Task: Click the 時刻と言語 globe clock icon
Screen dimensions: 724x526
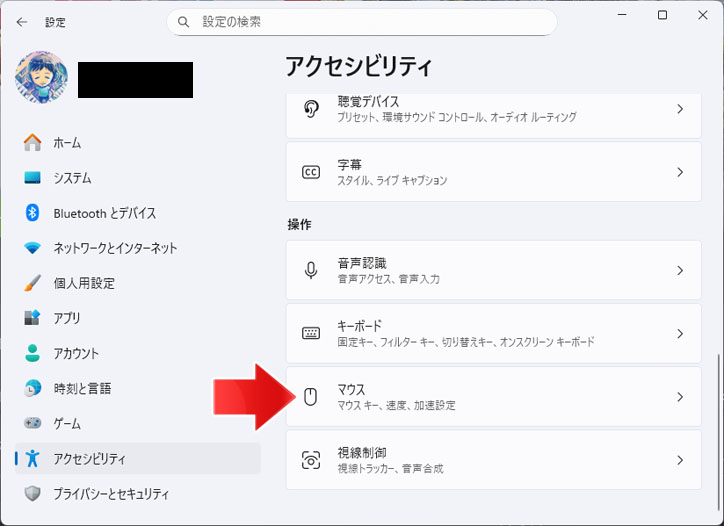Action: pos(33,388)
